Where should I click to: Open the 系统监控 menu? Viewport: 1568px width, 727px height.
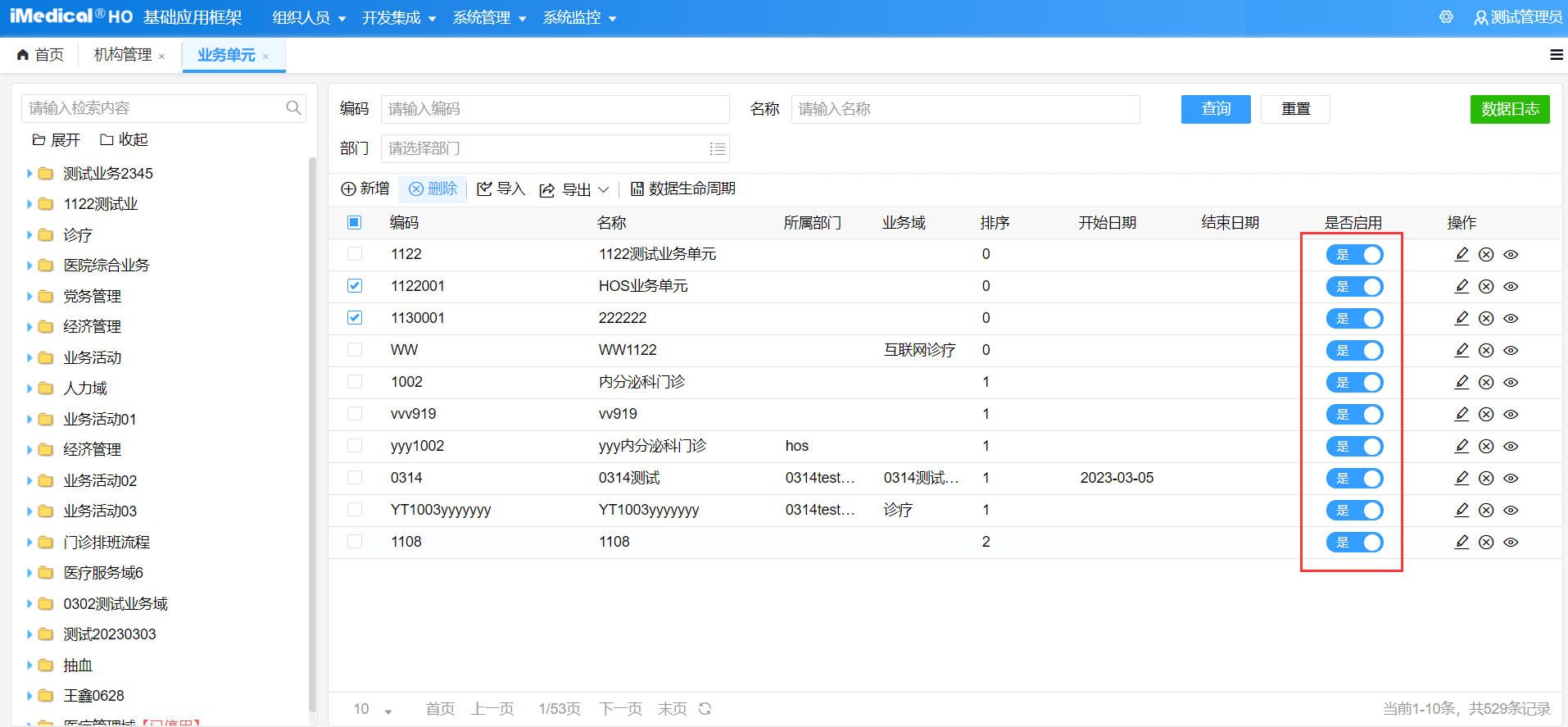coord(579,17)
